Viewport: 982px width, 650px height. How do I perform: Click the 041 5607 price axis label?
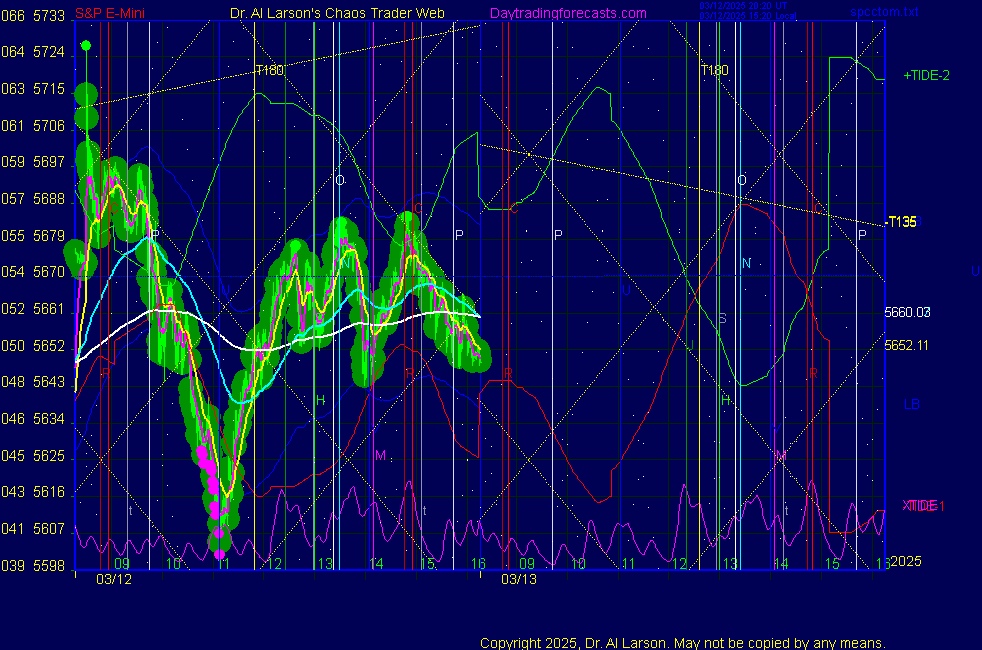tap(33, 529)
